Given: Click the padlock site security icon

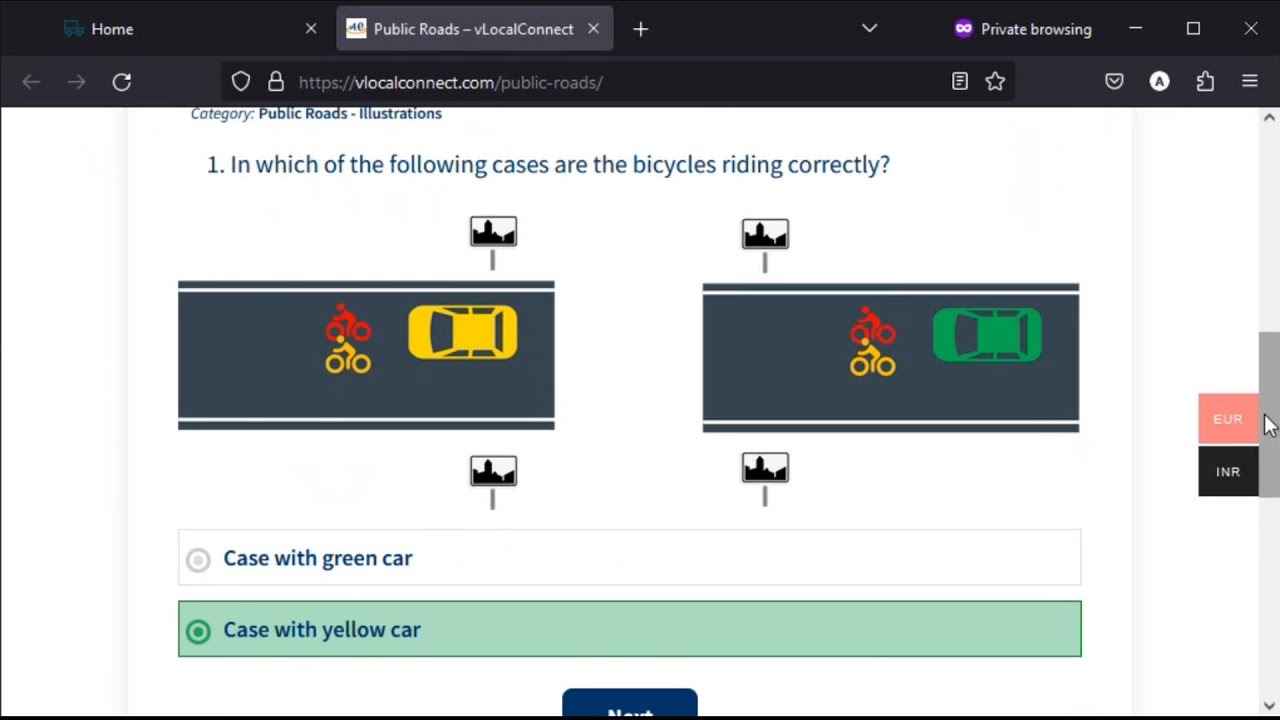Looking at the screenshot, I should pyautogui.click(x=276, y=82).
